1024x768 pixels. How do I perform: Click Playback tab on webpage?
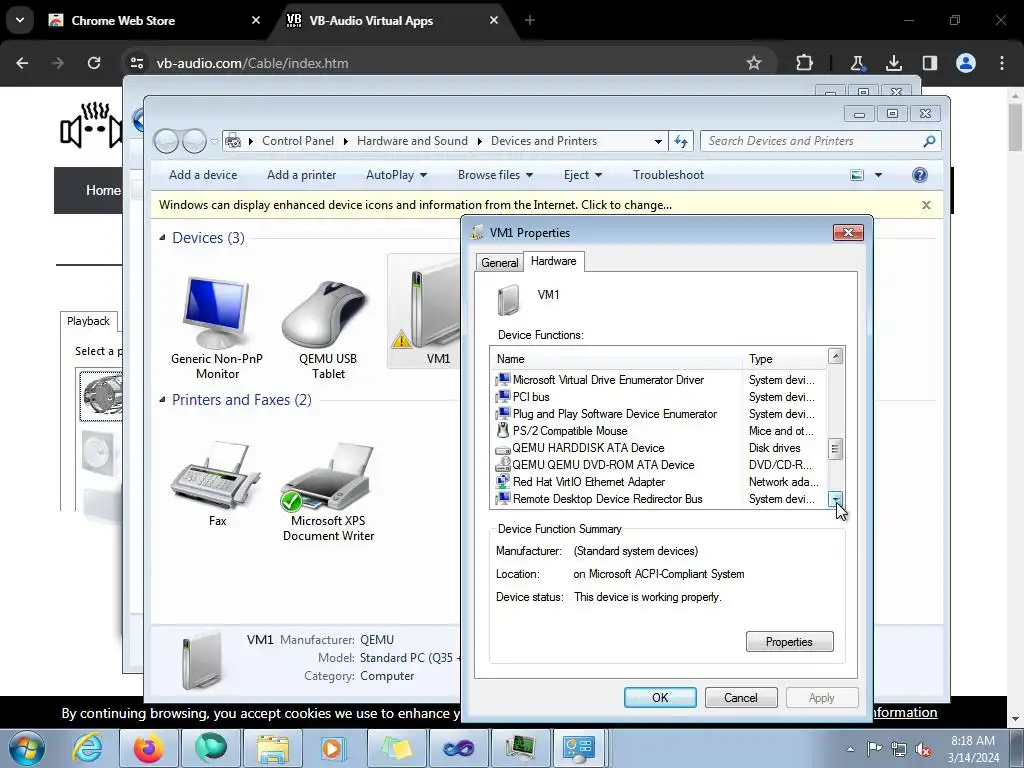point(88,321)
